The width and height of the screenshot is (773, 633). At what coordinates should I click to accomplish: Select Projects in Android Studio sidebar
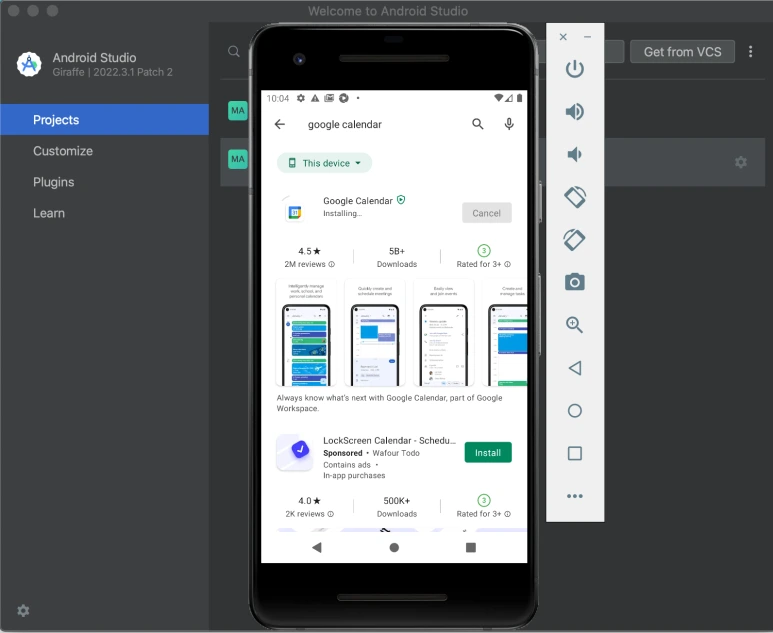105,120
